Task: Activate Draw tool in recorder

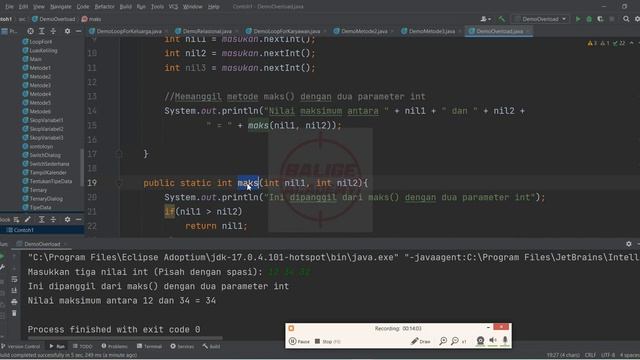Action: coord(420,341)
